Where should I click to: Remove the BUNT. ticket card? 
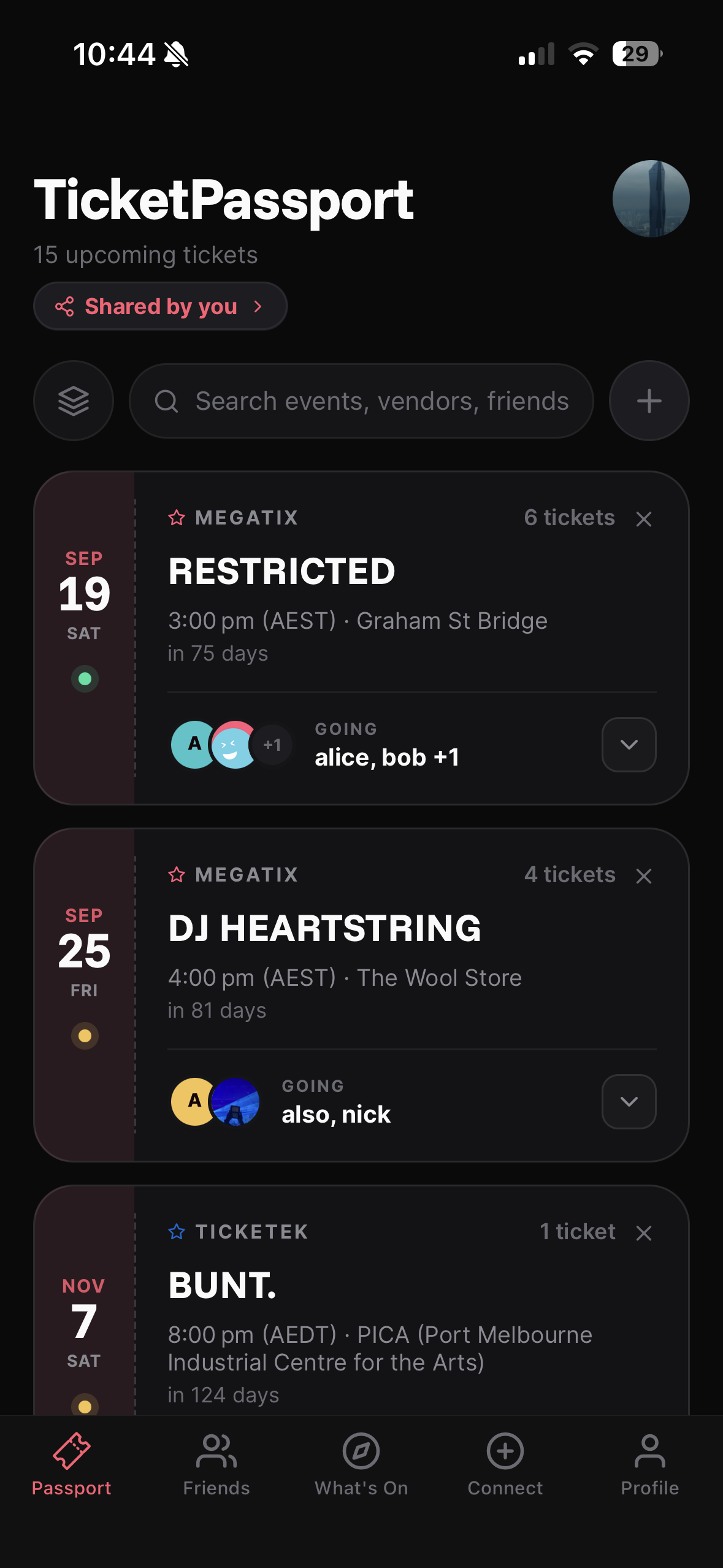(644, 1233)
